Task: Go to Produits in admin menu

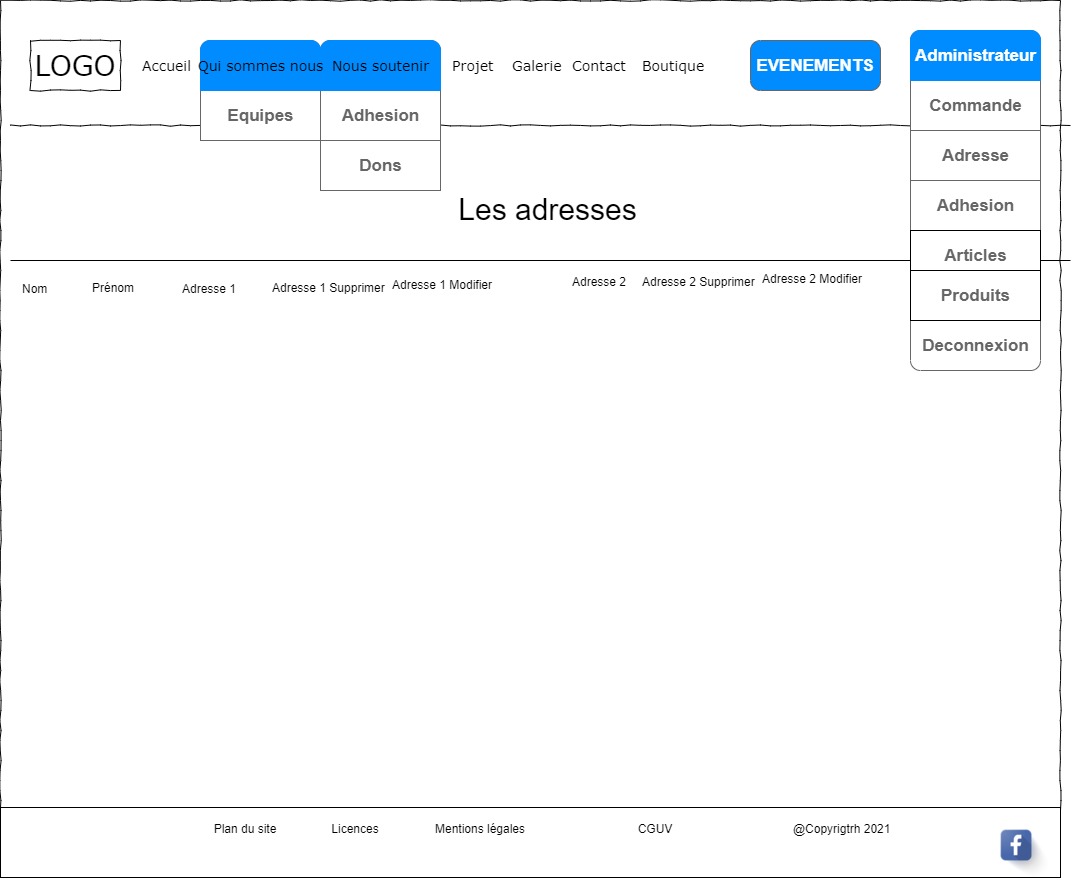Action: click(x=975, y=296)
